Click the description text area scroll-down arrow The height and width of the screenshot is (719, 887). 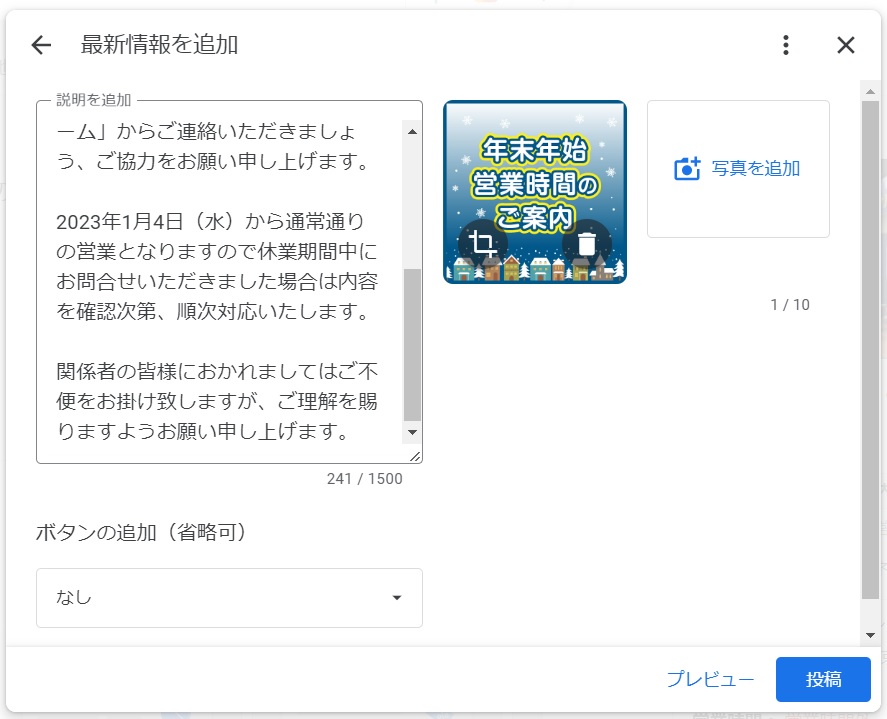click(412, 432)
